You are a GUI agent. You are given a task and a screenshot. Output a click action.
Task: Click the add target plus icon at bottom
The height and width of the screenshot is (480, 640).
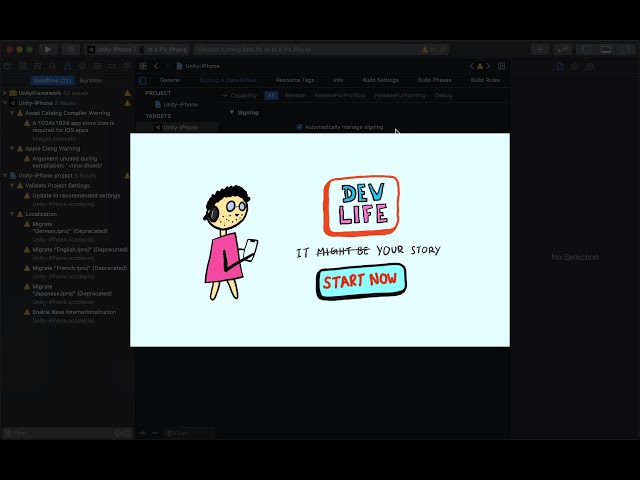pyautogui.click(x=142, y=433)
